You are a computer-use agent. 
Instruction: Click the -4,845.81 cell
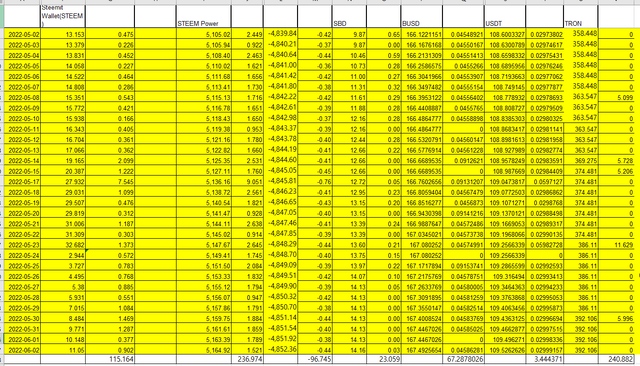pos(281,180)
